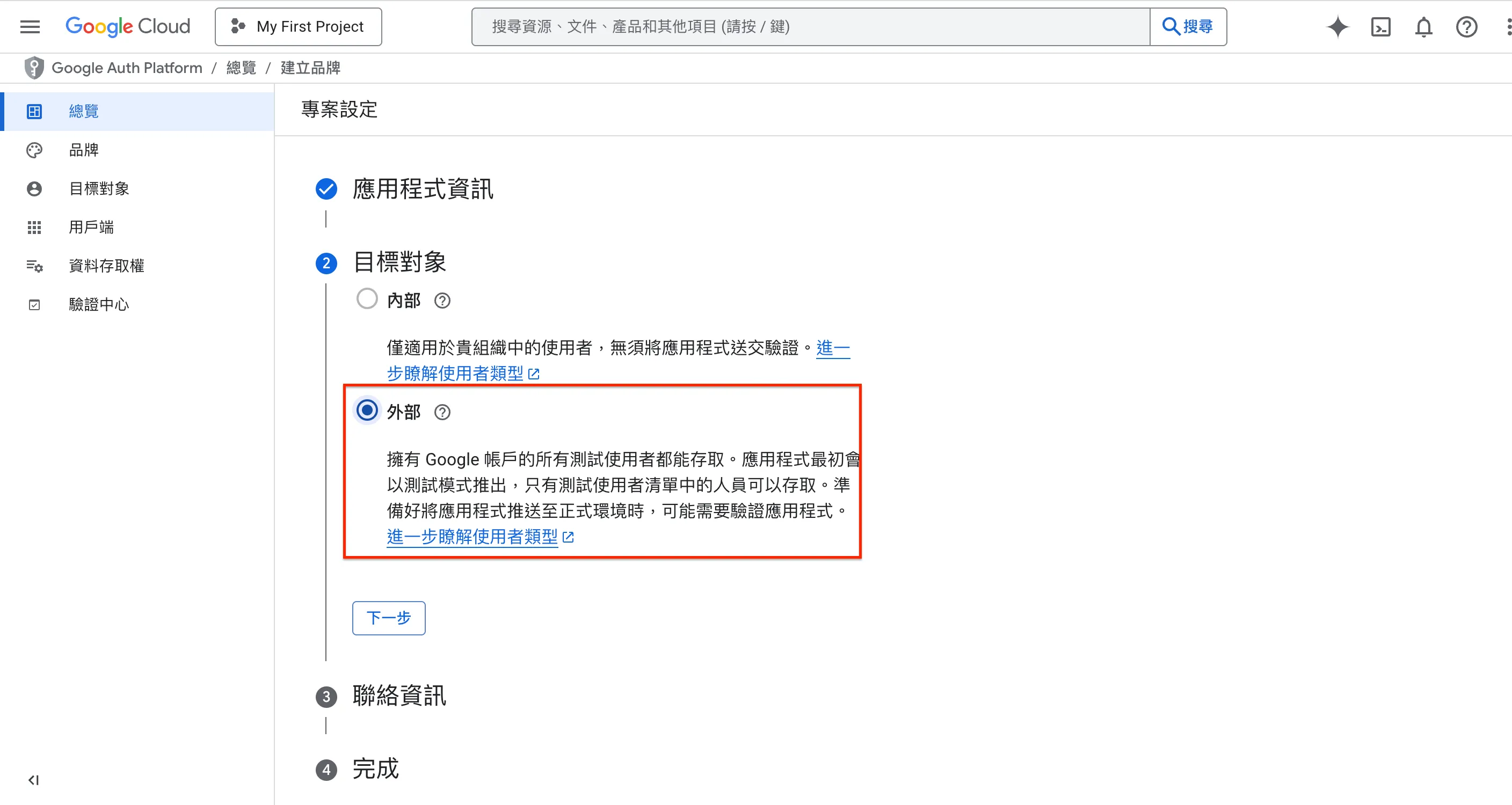Activate Cloud Shell terminal icon
Image resolution: width=1512 pixels, height=805 pixels.
click(1380, 27)
